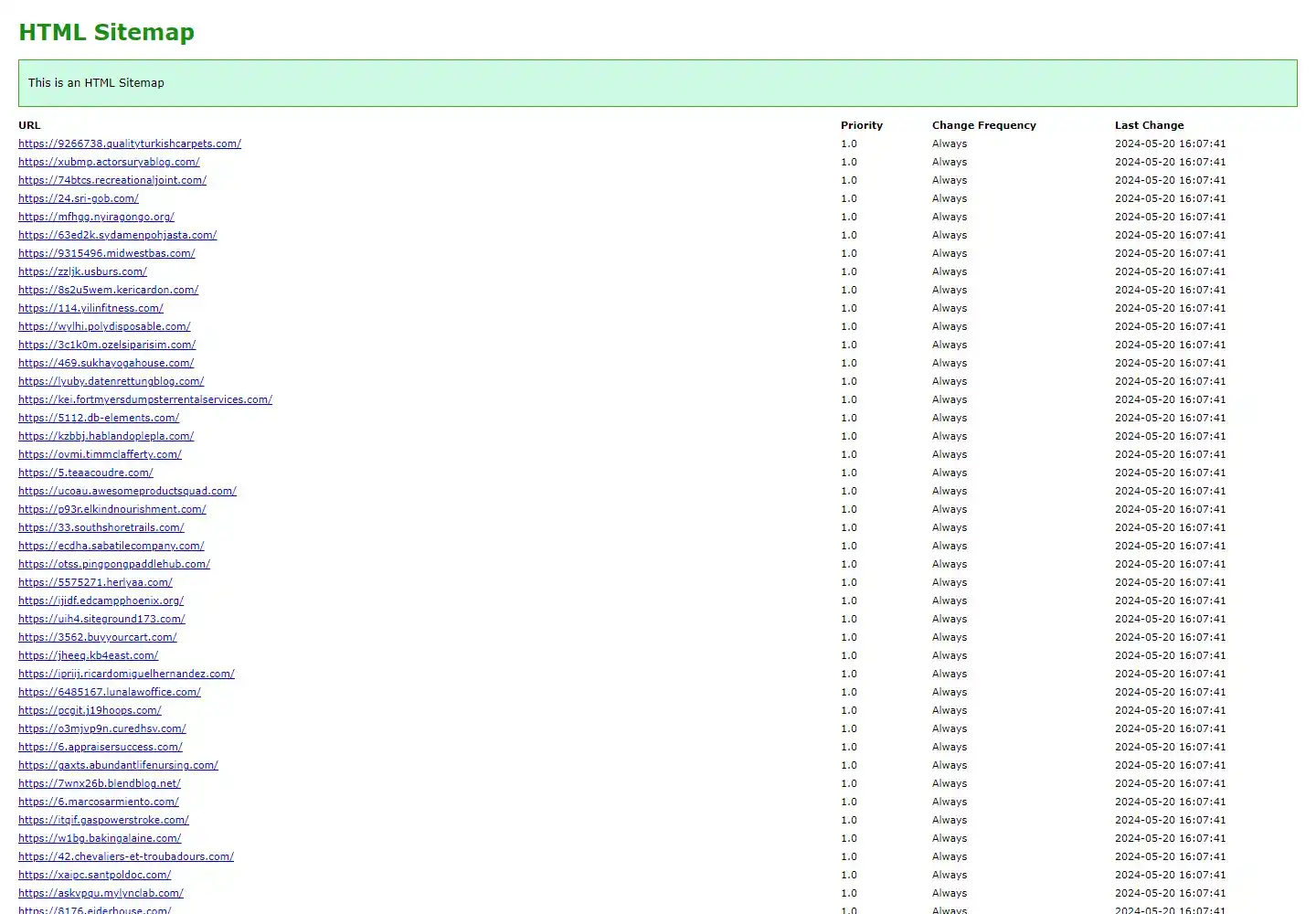Screen dimensions: 1316x914
Task: Follow the lyuby.datenrettungblog.com link
Action: pyautogui.click(x=111, y=381)
